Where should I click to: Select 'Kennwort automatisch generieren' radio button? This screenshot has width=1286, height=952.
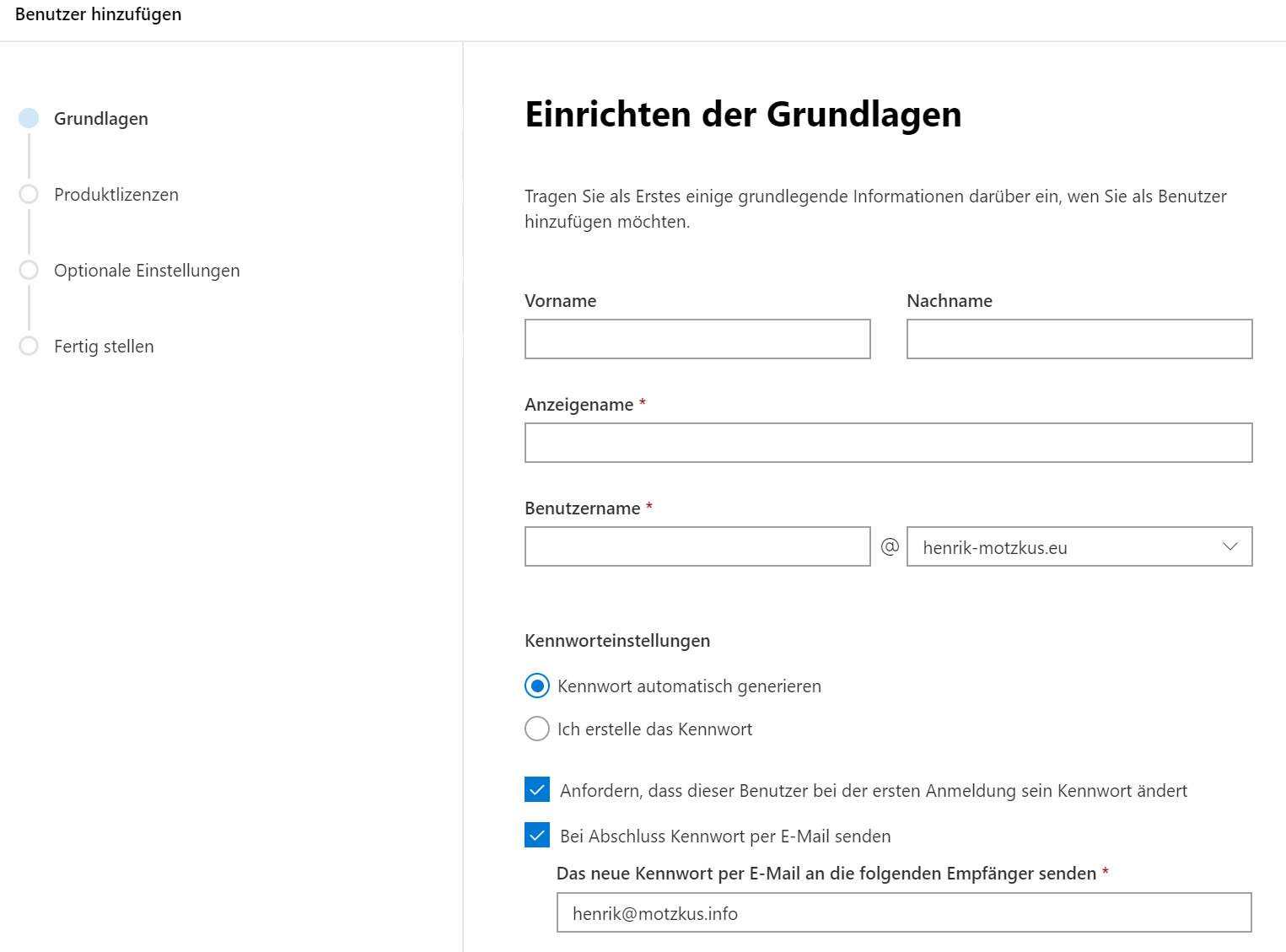pos(537,686)
